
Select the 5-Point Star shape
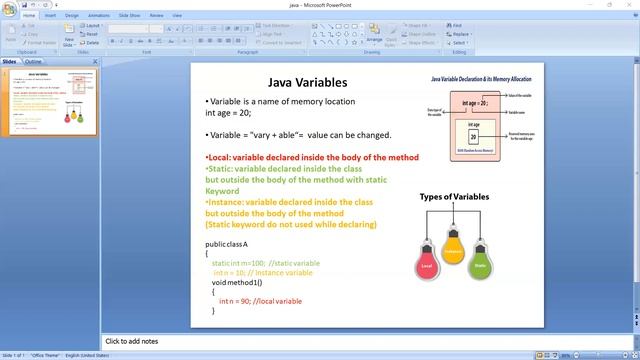click(x=354, y=42)
